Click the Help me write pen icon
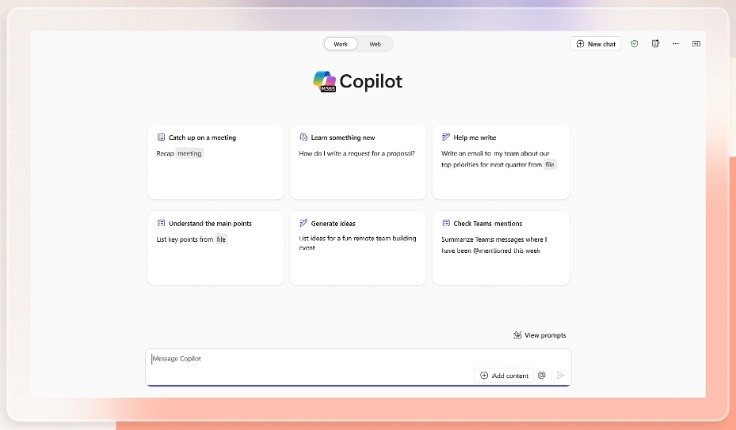This screenshot has width=736, height=430. [x=446, y=137]
